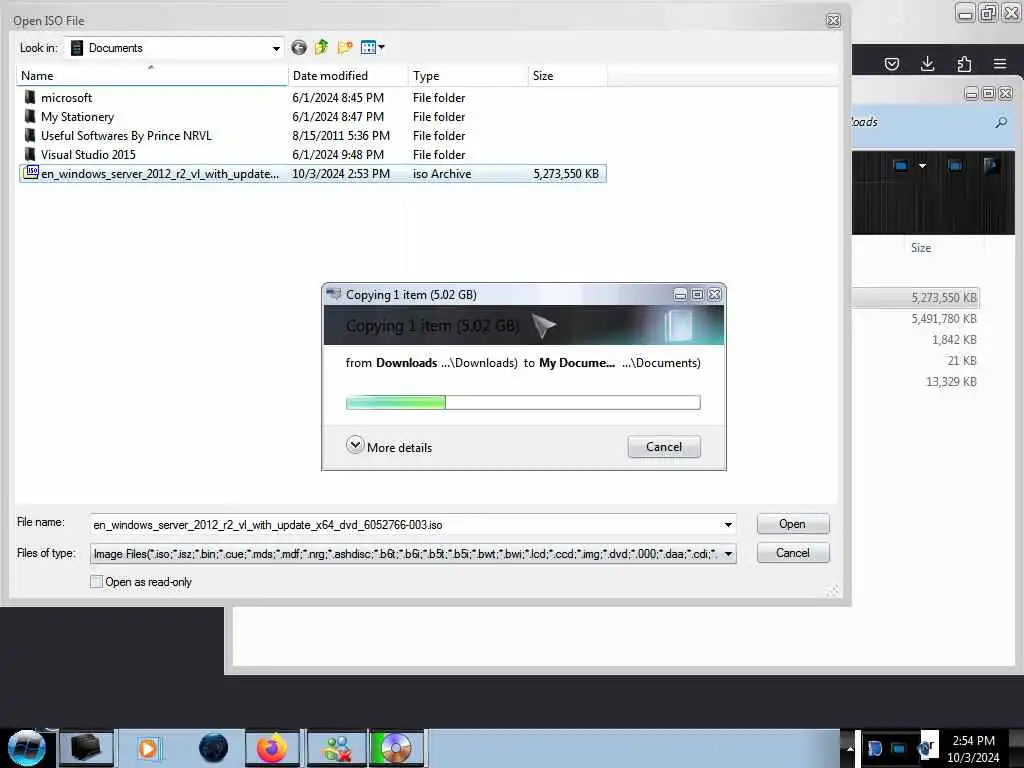Screen dimensions: 1024x768
Task: Open Firefox hamburger application menu
Action: (x=1000, y=63)
